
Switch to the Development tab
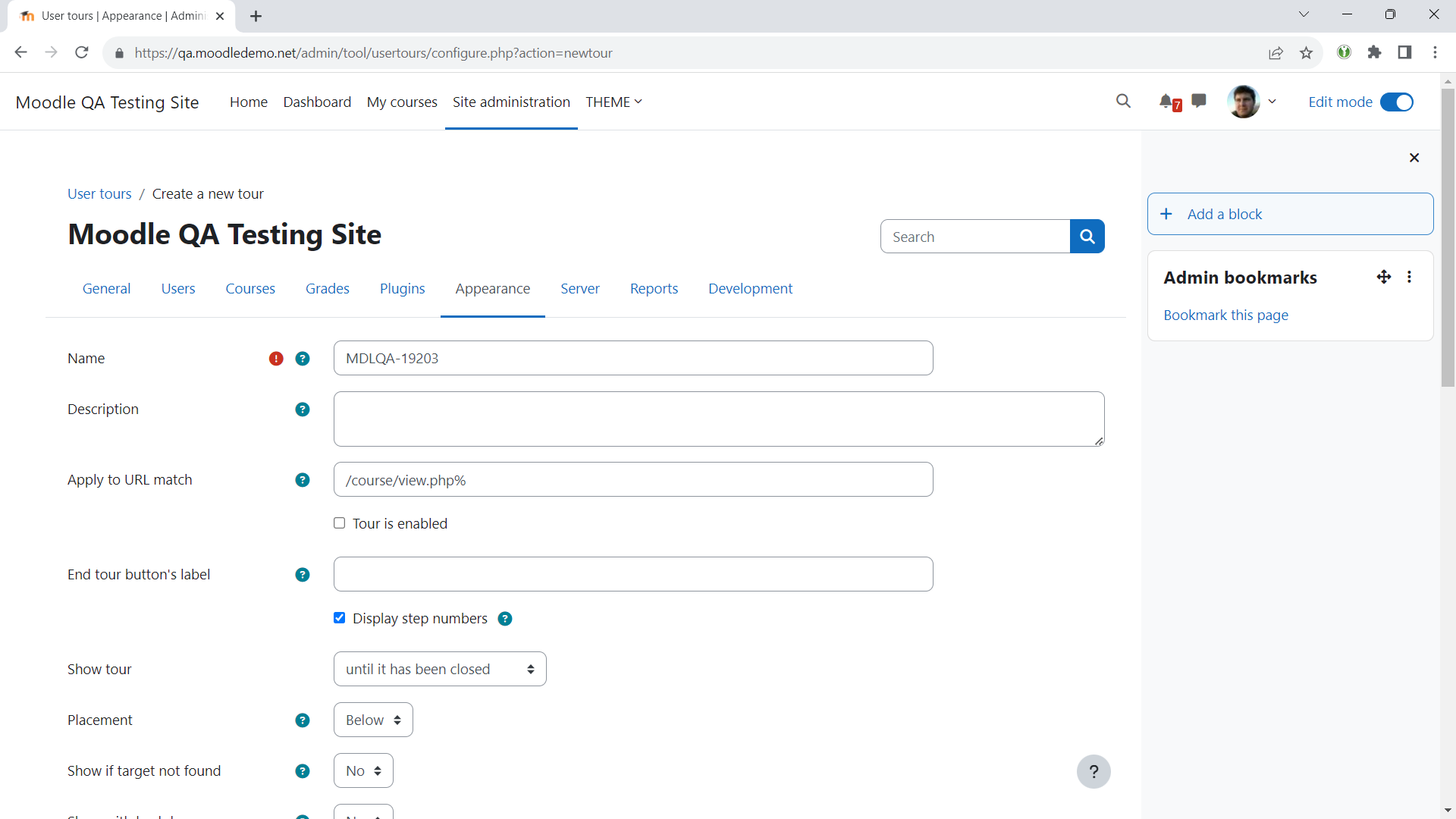[750, 288]
